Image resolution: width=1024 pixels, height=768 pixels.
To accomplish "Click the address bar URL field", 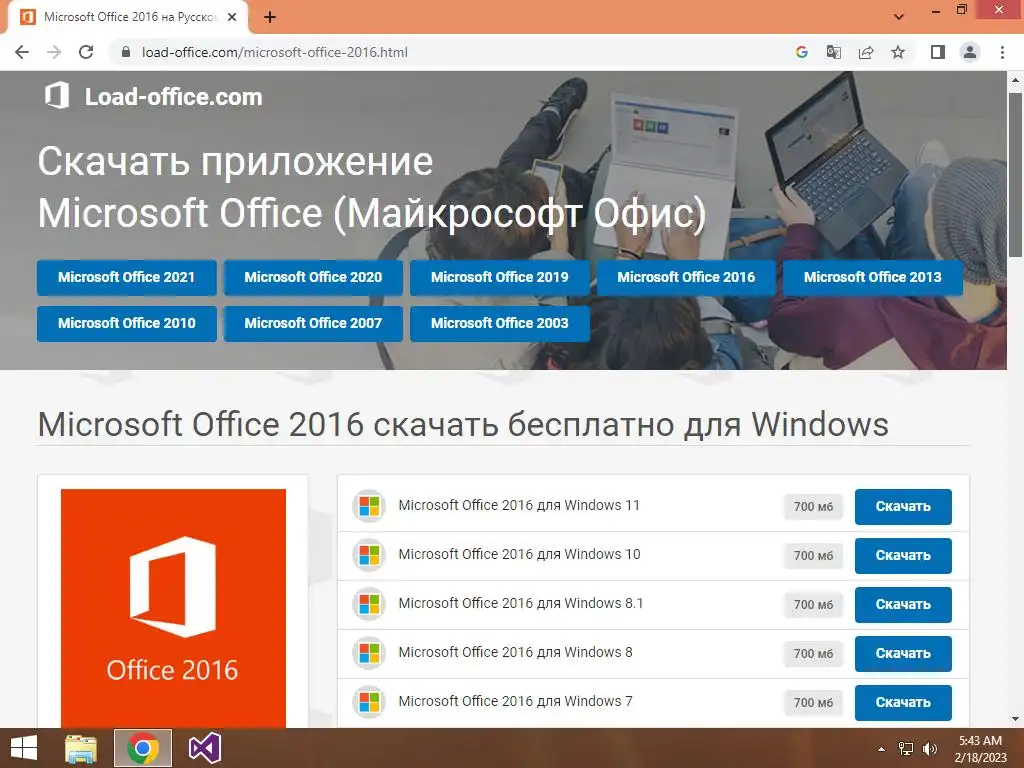I will [451, 52].
